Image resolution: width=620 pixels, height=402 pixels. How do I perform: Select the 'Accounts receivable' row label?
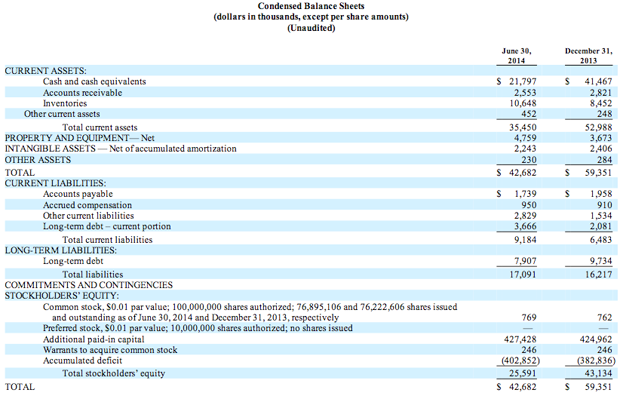pos(83,92)
